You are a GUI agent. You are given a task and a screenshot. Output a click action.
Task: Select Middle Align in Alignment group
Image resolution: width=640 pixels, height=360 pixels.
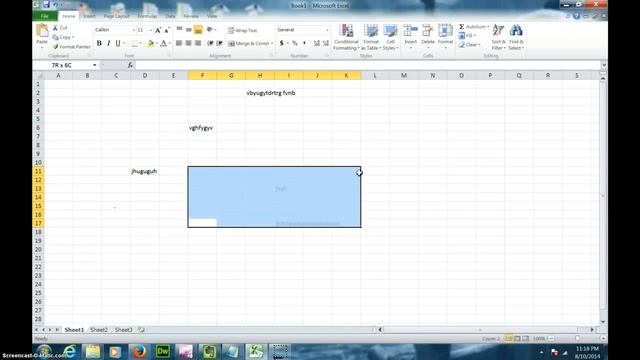pos(189,29)
